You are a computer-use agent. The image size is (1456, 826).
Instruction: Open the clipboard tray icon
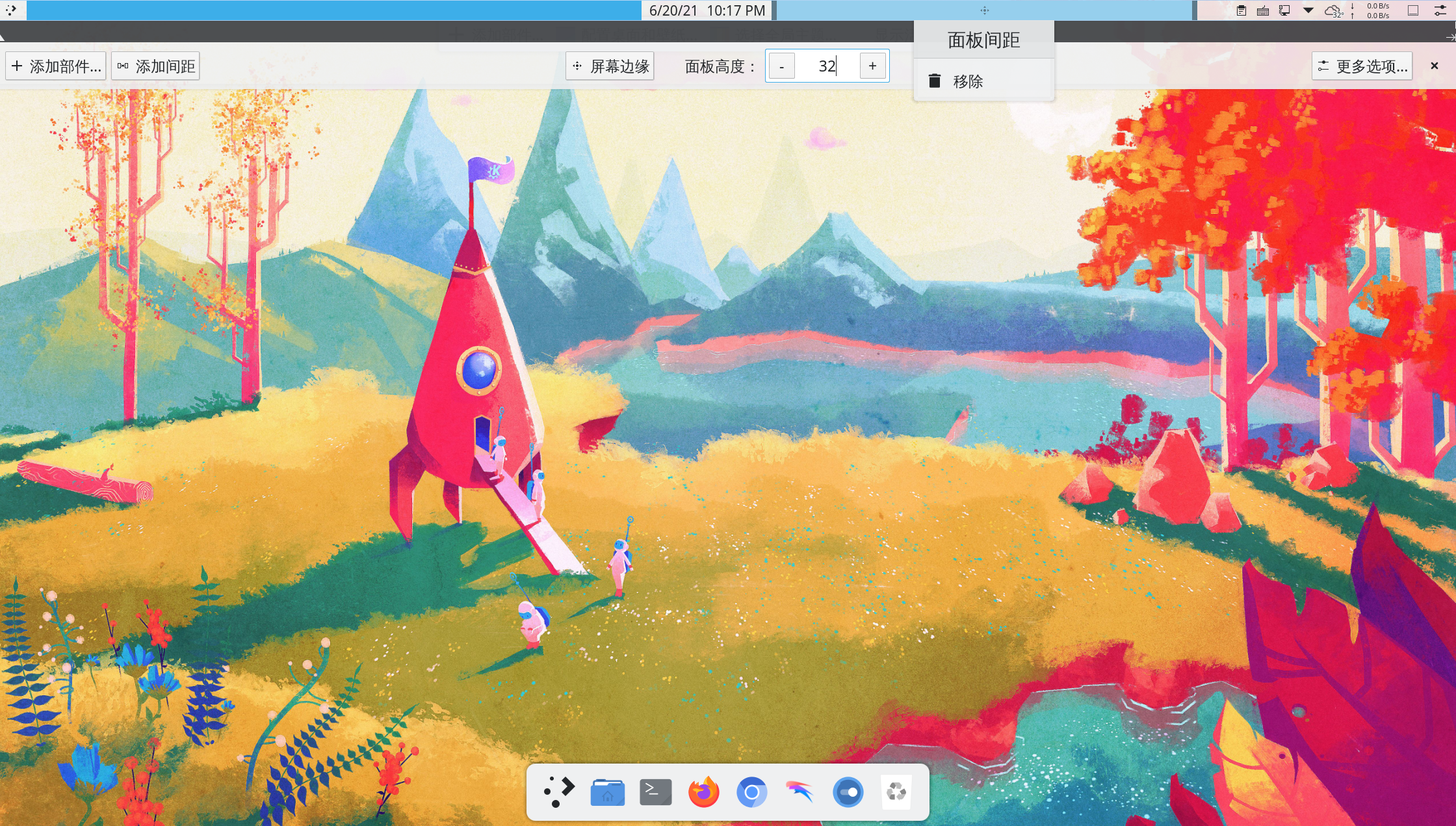click(1241, 10)
